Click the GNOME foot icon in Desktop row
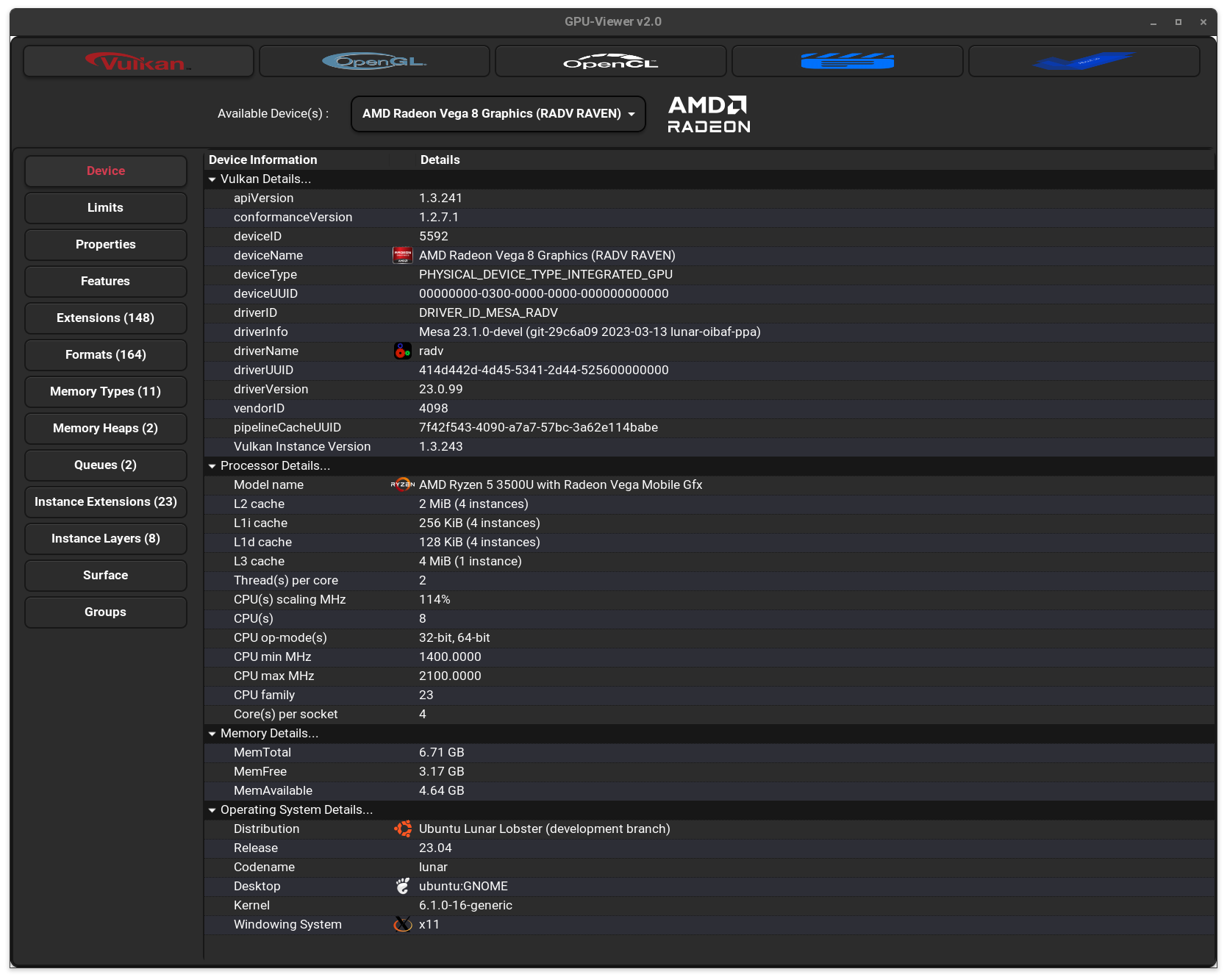The width and height of the screenshot is (1227, 980). (x=402, y=887)
